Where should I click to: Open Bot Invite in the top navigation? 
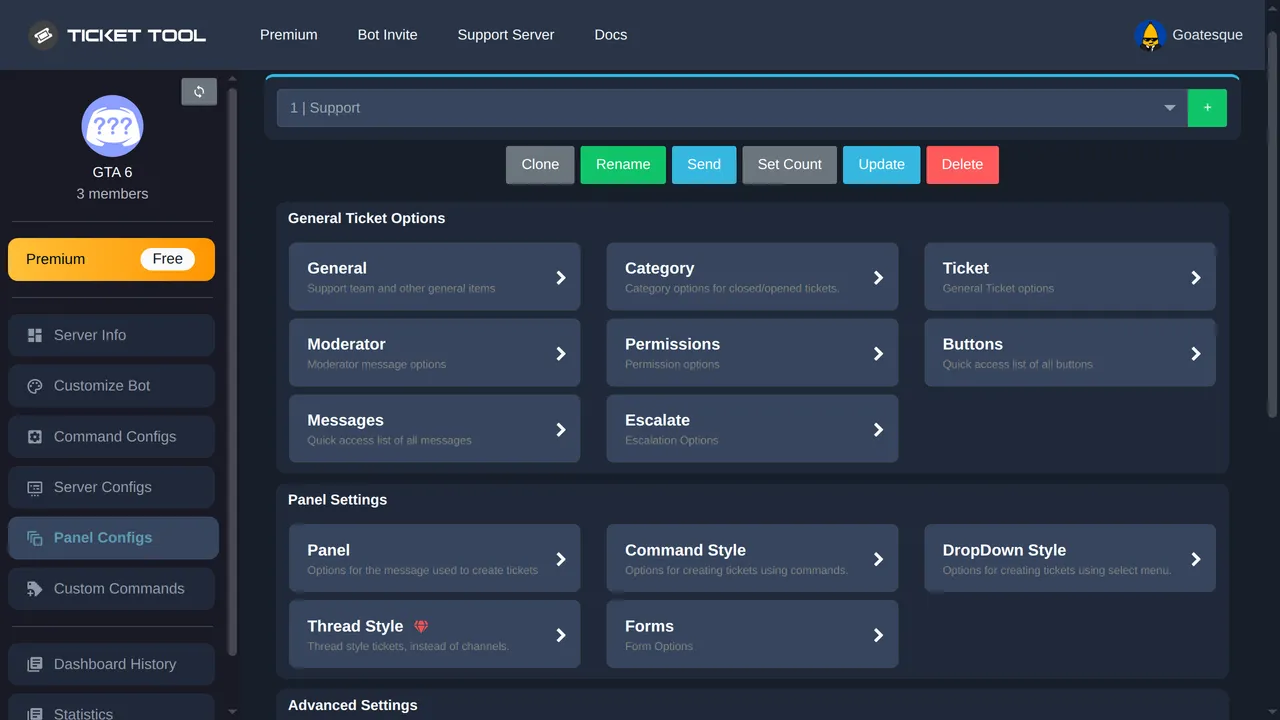pos(388,35)
